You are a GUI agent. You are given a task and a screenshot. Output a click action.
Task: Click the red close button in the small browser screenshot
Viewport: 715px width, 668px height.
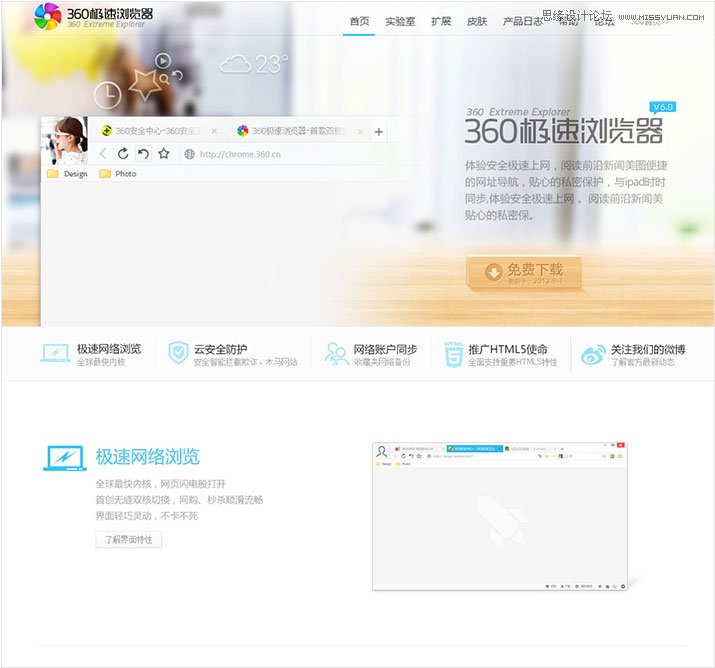621,445
